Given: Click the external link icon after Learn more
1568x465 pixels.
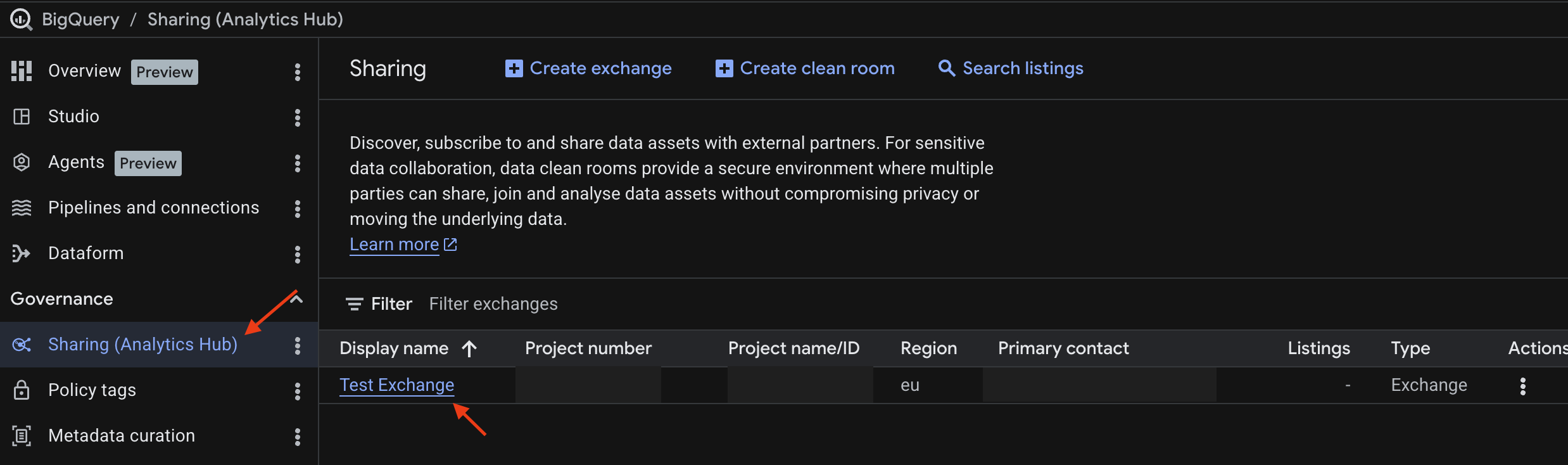Looking at the screenshot, I should pyautogui.click(x=450, y=245).
